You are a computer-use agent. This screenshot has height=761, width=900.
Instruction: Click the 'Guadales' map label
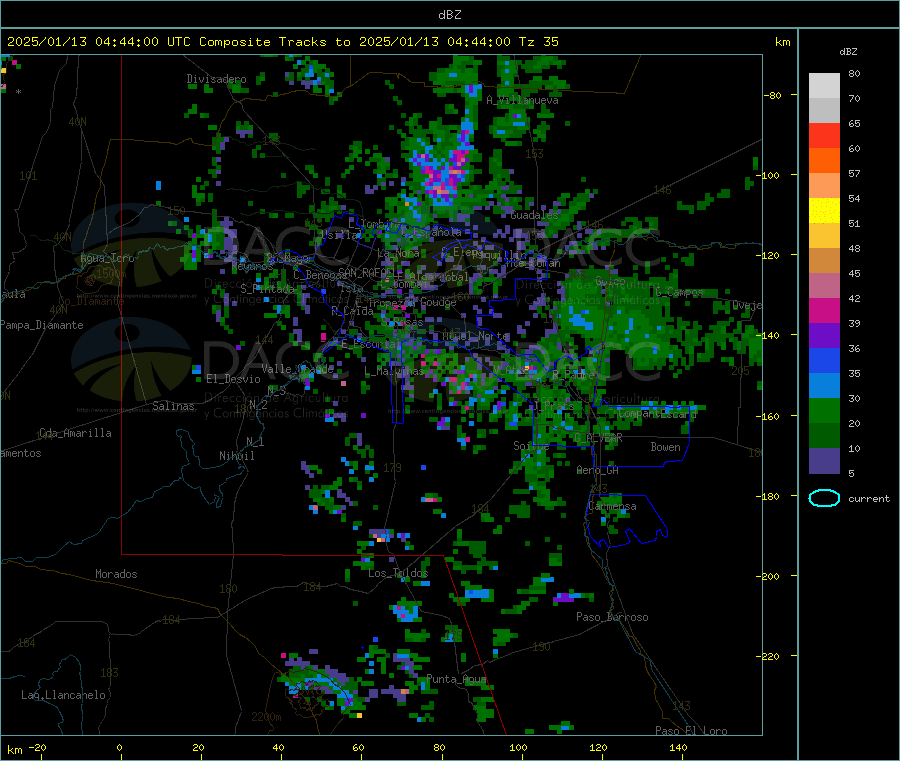pyautogui.click(x=534, y=215)
